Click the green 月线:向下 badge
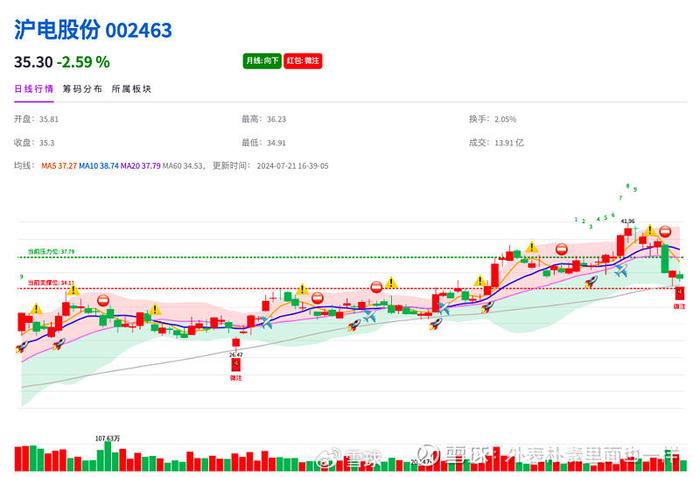This screenshot has width=700, height=477. click(x=262, y=61)
